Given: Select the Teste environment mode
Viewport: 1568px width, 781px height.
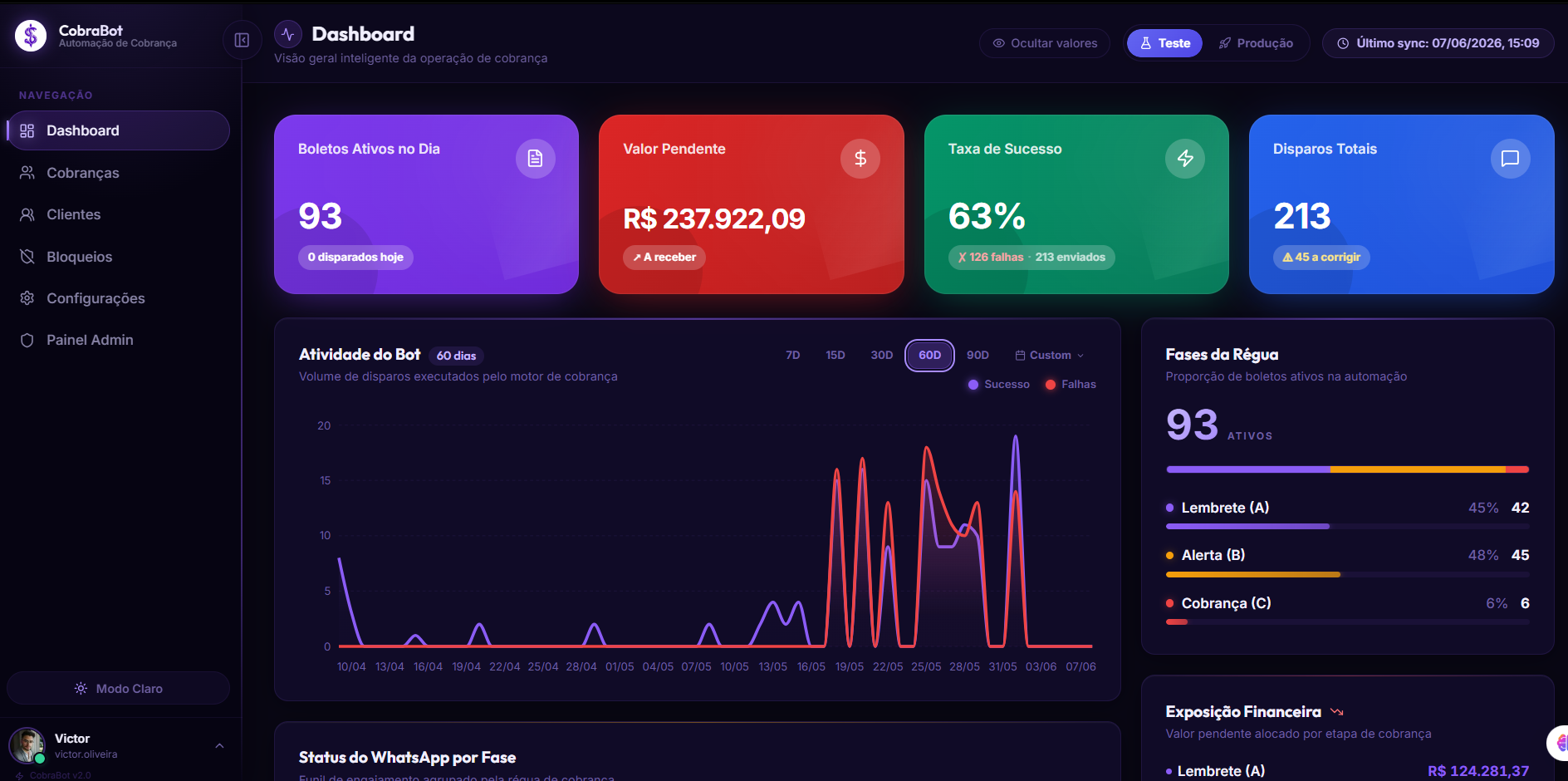Looking at the screenshot, I should (1164, 43).
